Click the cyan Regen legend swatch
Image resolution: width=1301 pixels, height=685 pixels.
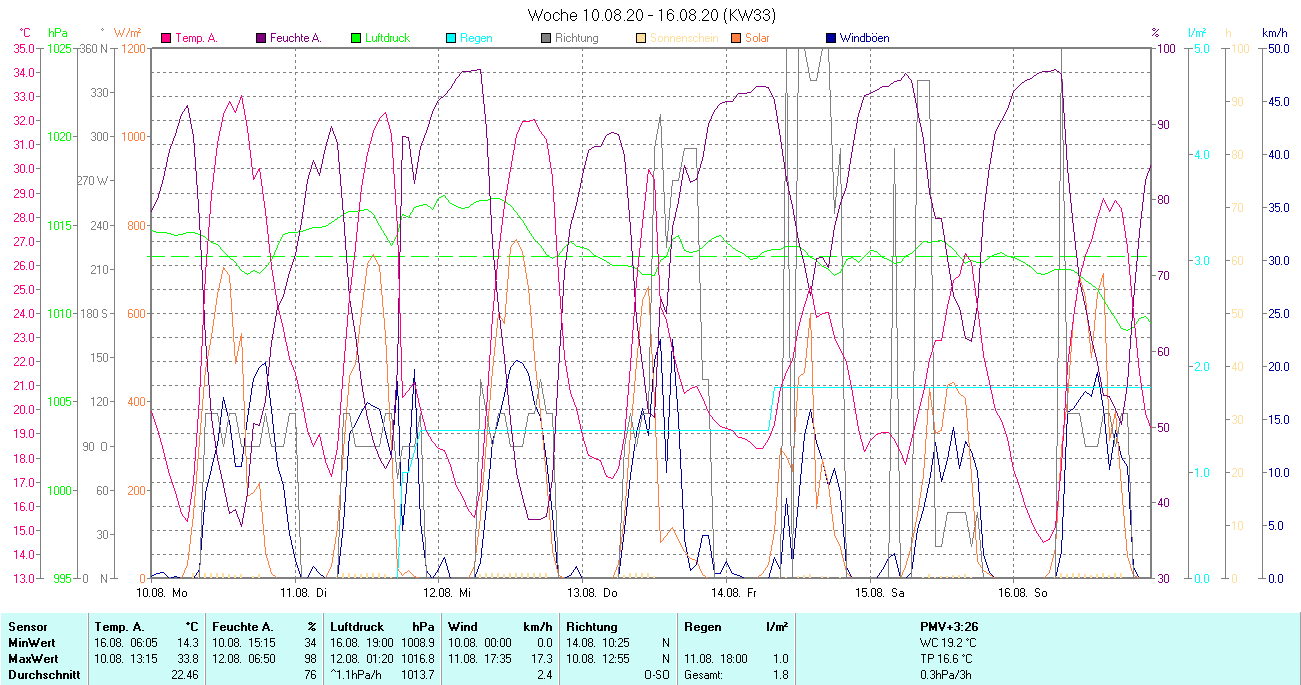[x=451, y=38]
